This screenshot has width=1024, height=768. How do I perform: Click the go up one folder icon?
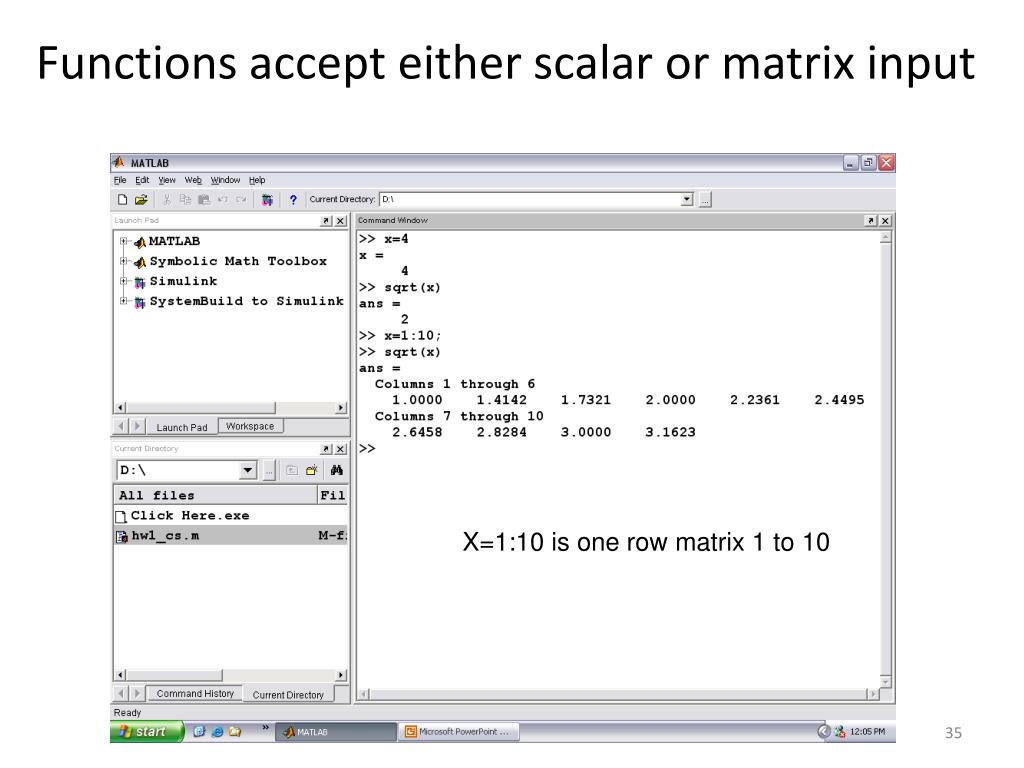(292, 470)
